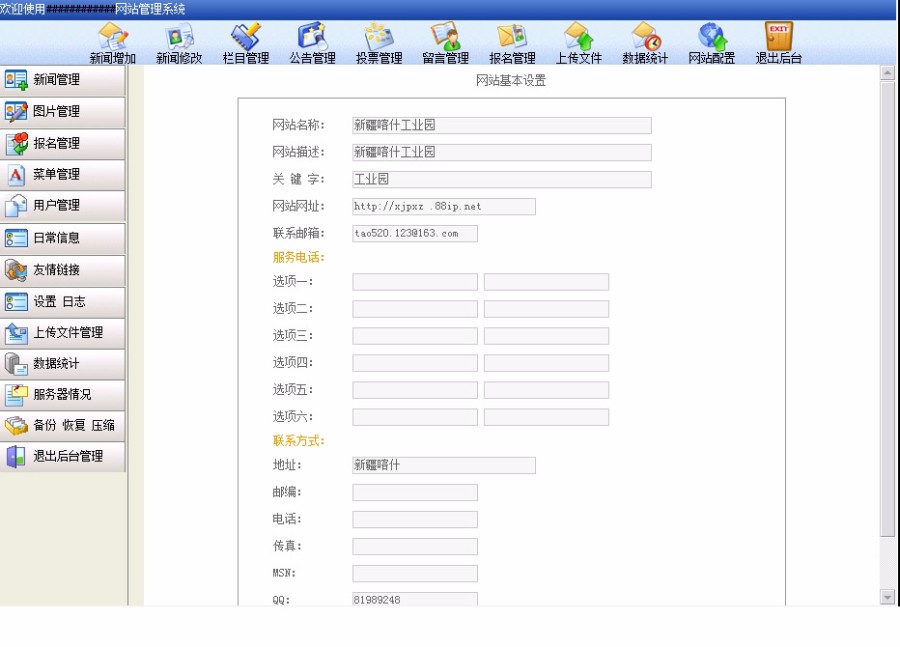Click 退出后台管理 menu label
Image resolution: width=900 pixels, height=647 pixels.
coord(68,457)
